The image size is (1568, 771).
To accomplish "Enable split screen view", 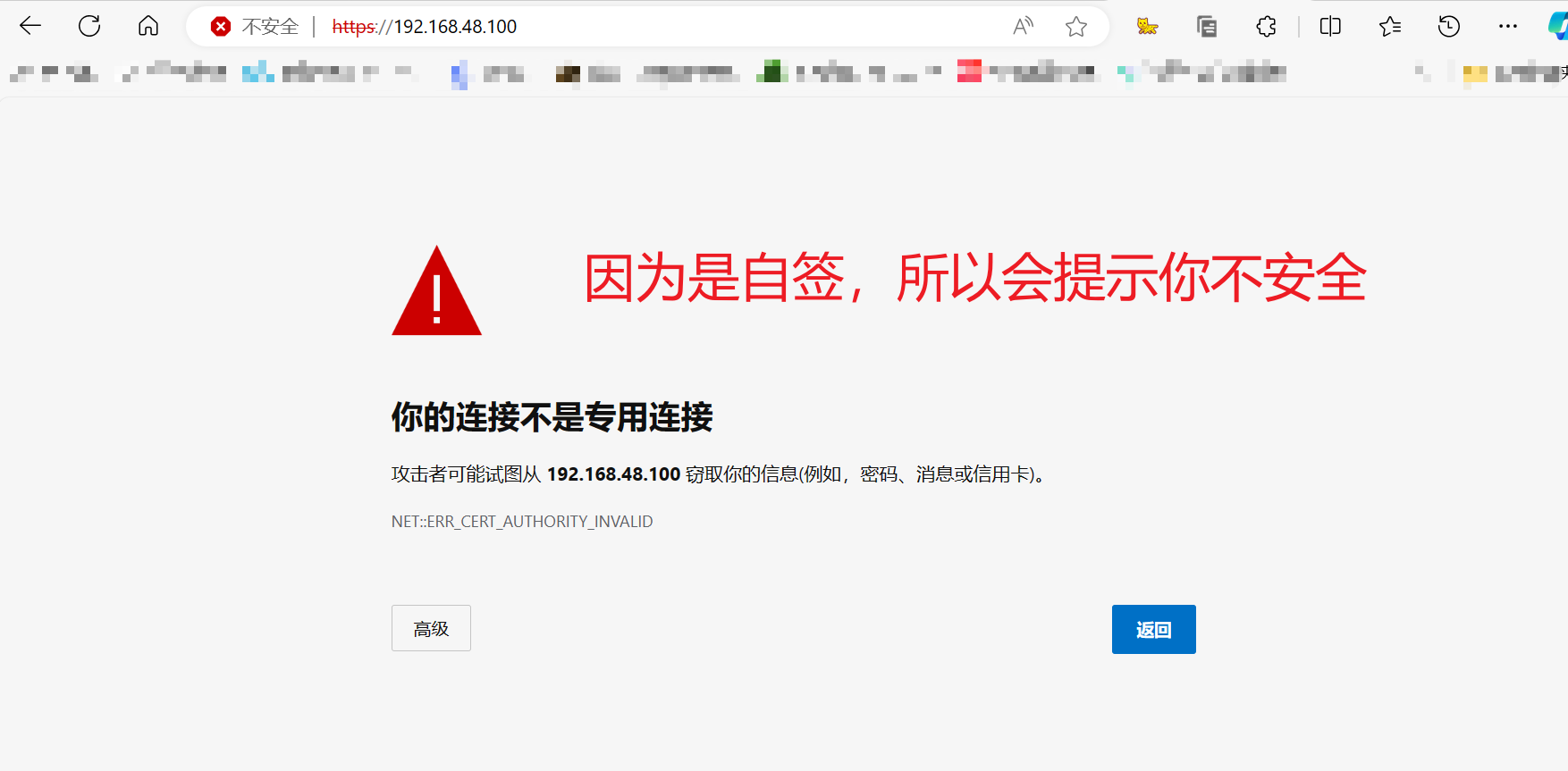I will point(1330,27).
